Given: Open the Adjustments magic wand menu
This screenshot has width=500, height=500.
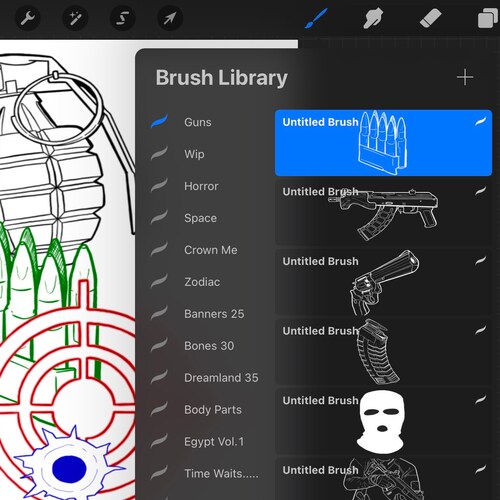Looking at the screenshot, I should (x=75, y=18).
